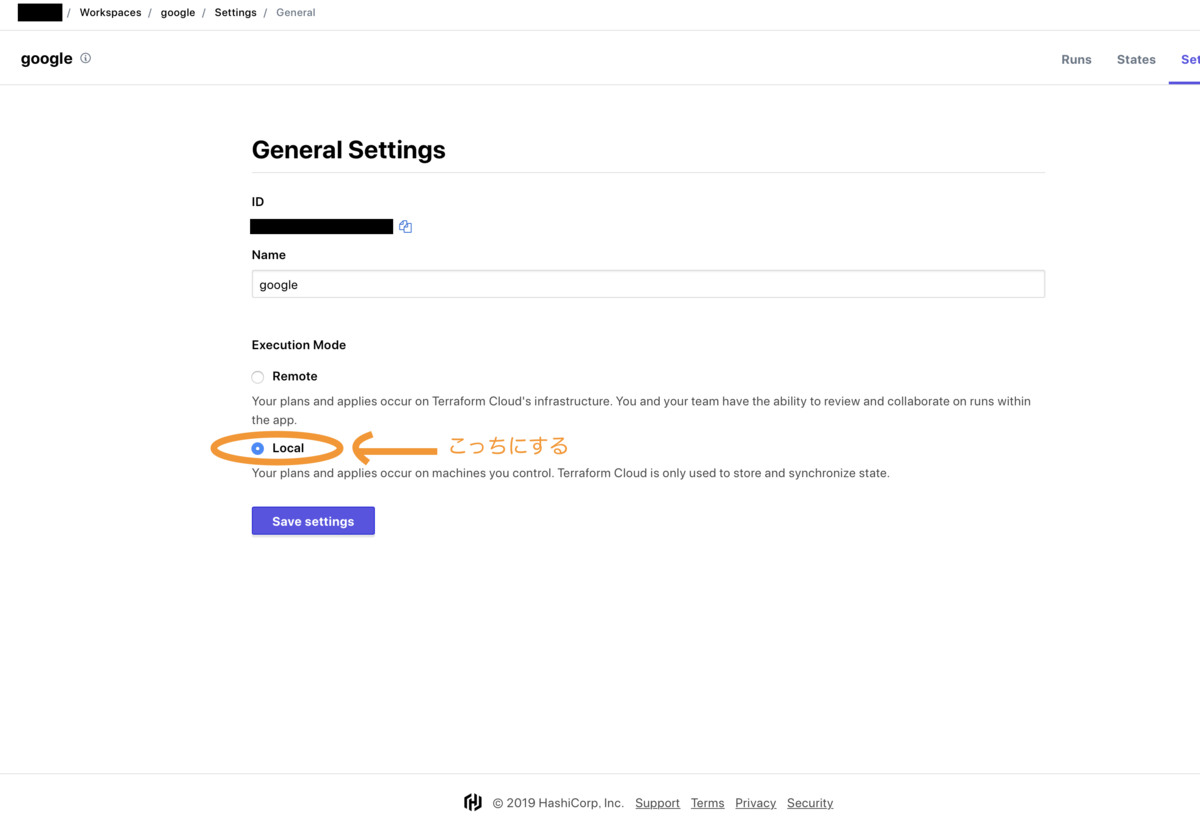The width and height of the screenshot is (1200, 825).
Task: Click the General breadcrumb item
Action: click(295, 13)
